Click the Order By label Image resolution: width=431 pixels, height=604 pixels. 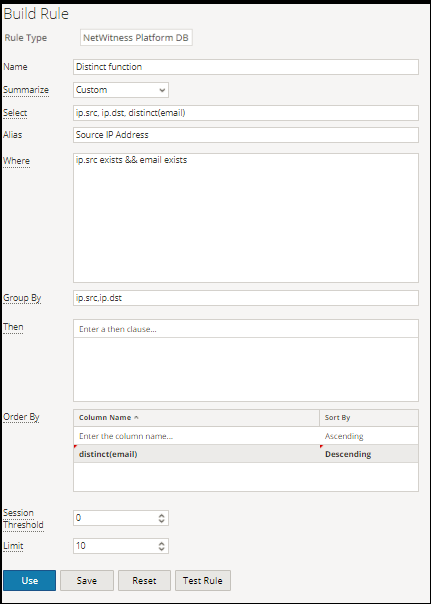pyautogui.click(x=22, y=417)
